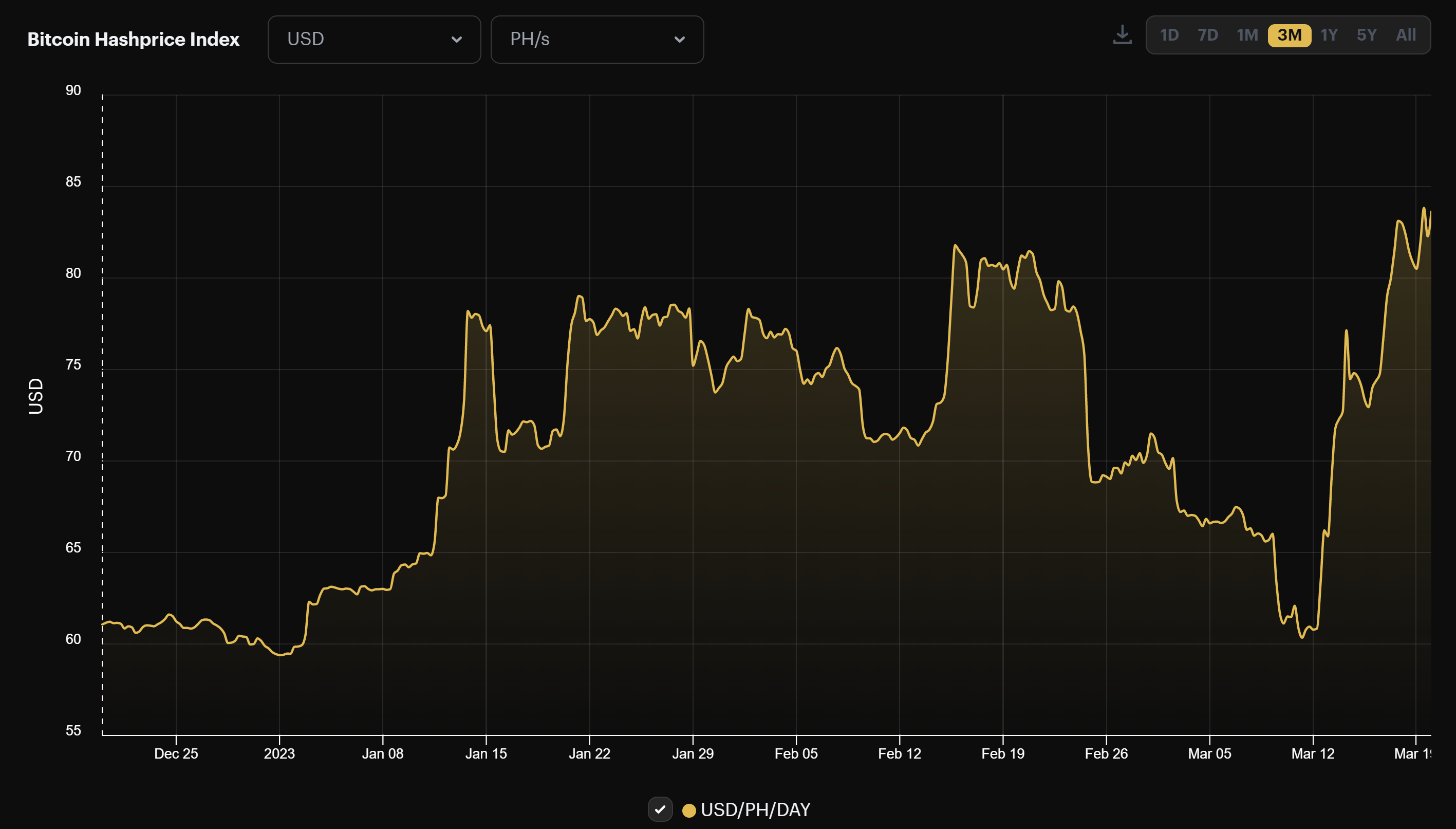Click the download chart data icon
This screenshot has height=829, width=1456.
tap(1123, 35)
